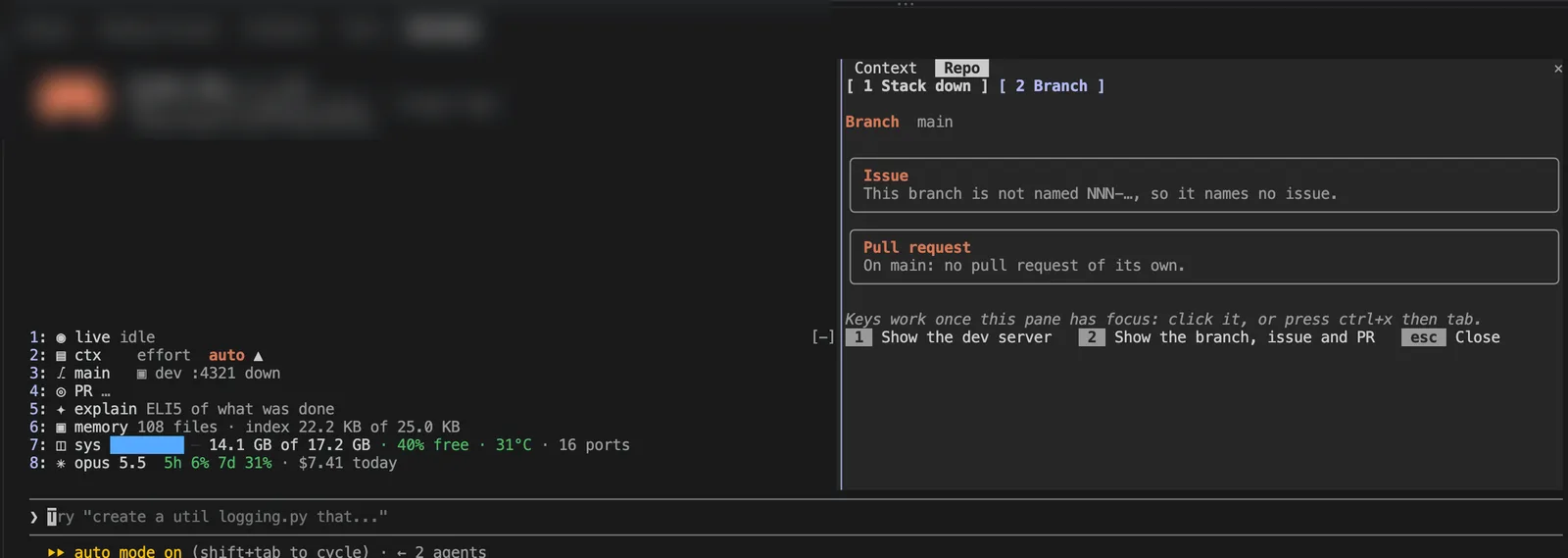This screenshot has height=558, width=1568.
Task: Click 'ctx' label in row 2
Action: 87,356
